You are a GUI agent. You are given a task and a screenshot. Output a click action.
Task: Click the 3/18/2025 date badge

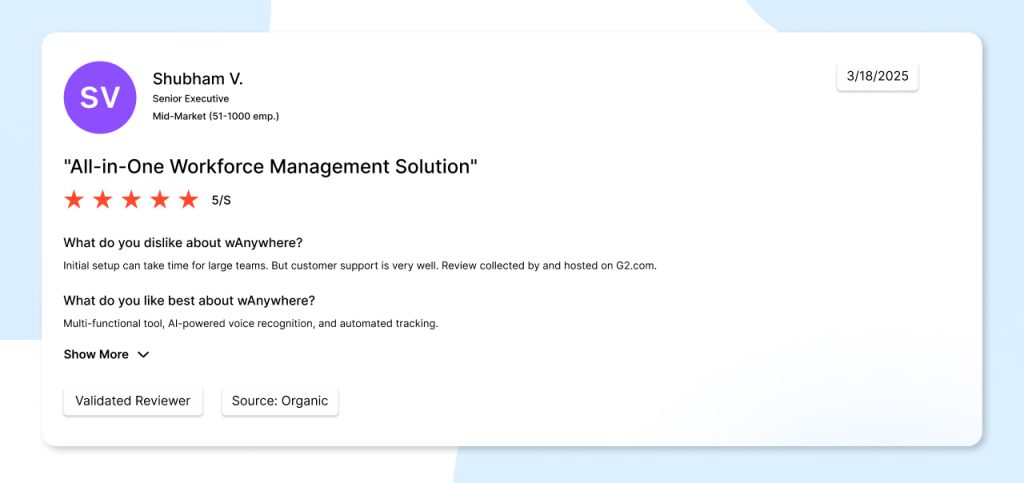point(877,76)
